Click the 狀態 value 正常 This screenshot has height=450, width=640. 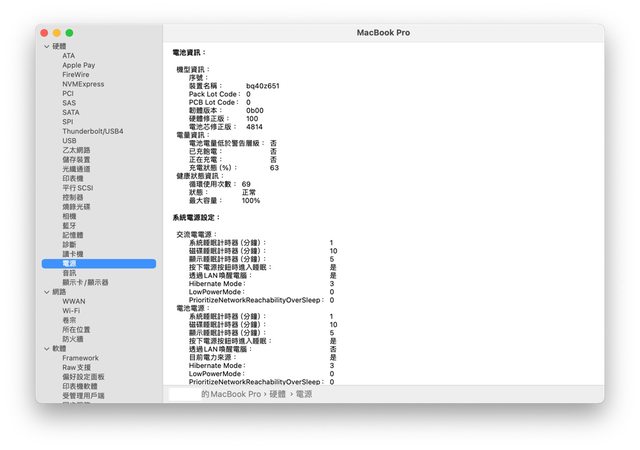[249, 192]
